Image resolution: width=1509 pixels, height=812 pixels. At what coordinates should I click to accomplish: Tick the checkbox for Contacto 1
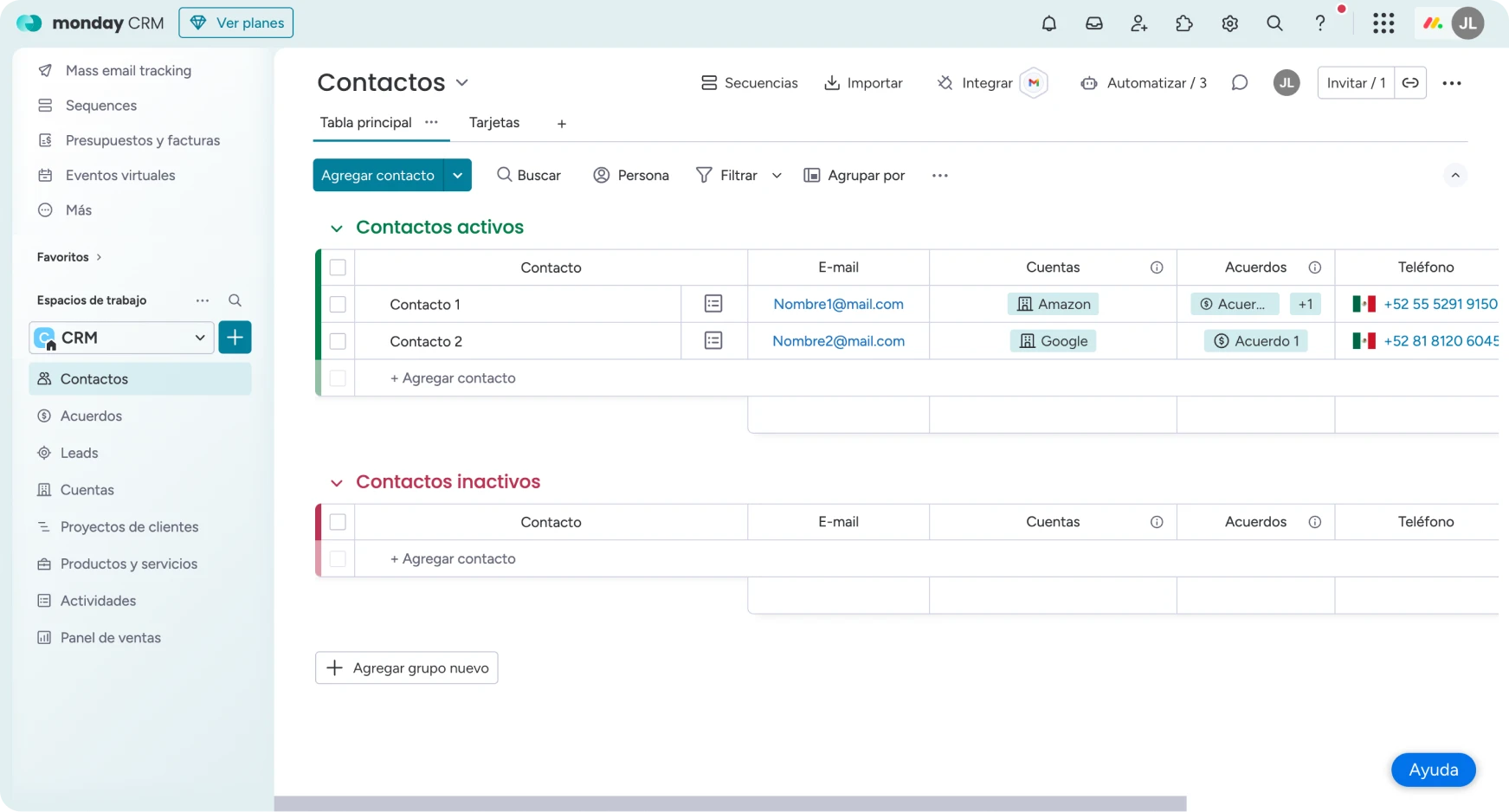(x=338, y=305)
